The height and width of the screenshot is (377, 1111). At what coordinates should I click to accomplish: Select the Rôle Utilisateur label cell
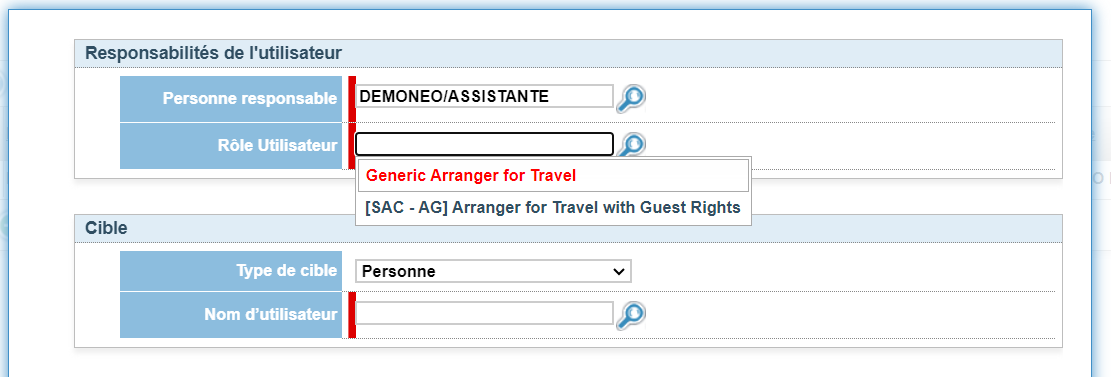pos(231,146)
